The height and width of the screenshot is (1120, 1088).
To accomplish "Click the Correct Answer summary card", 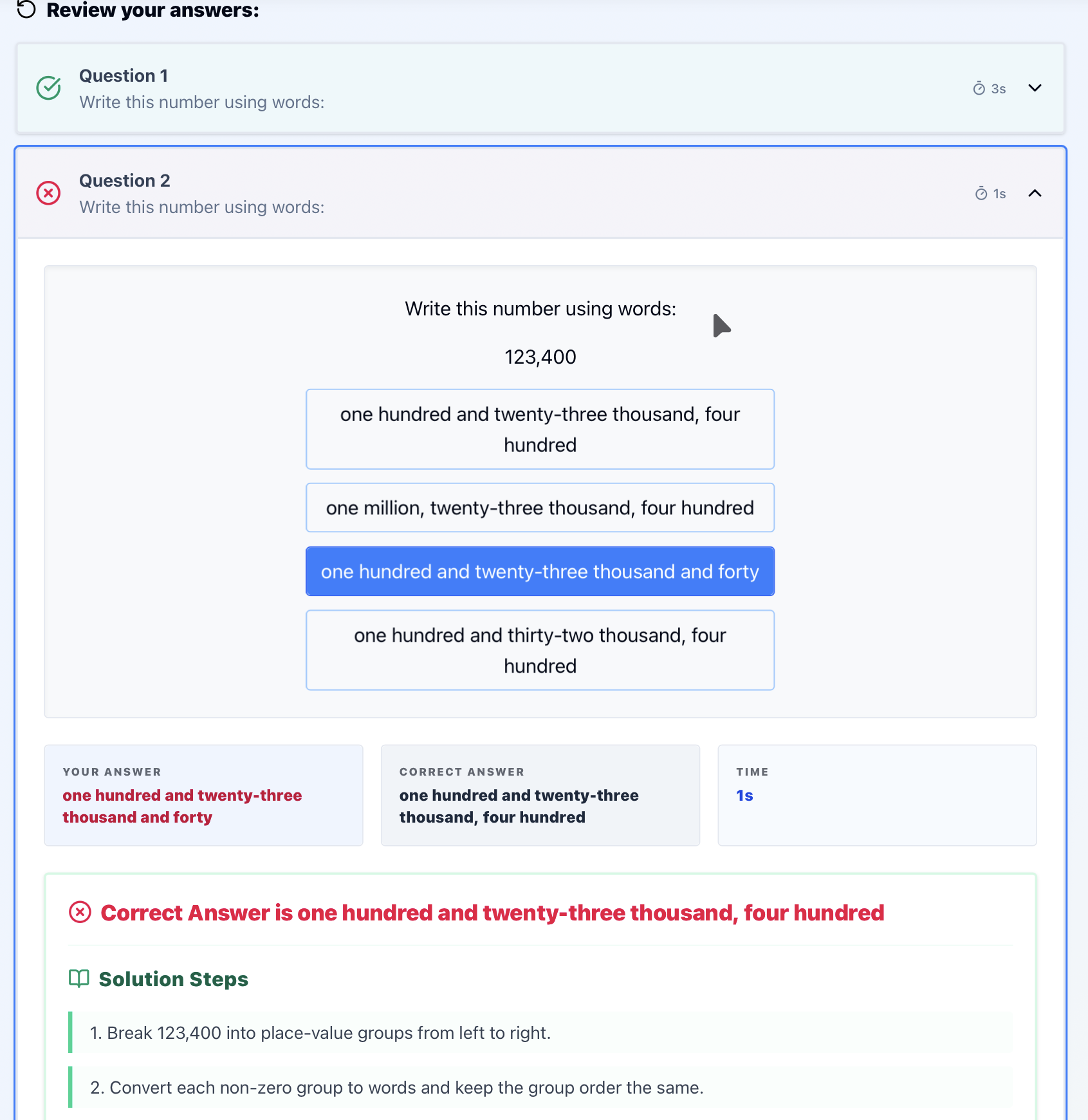I will click(x=540, y=796).
